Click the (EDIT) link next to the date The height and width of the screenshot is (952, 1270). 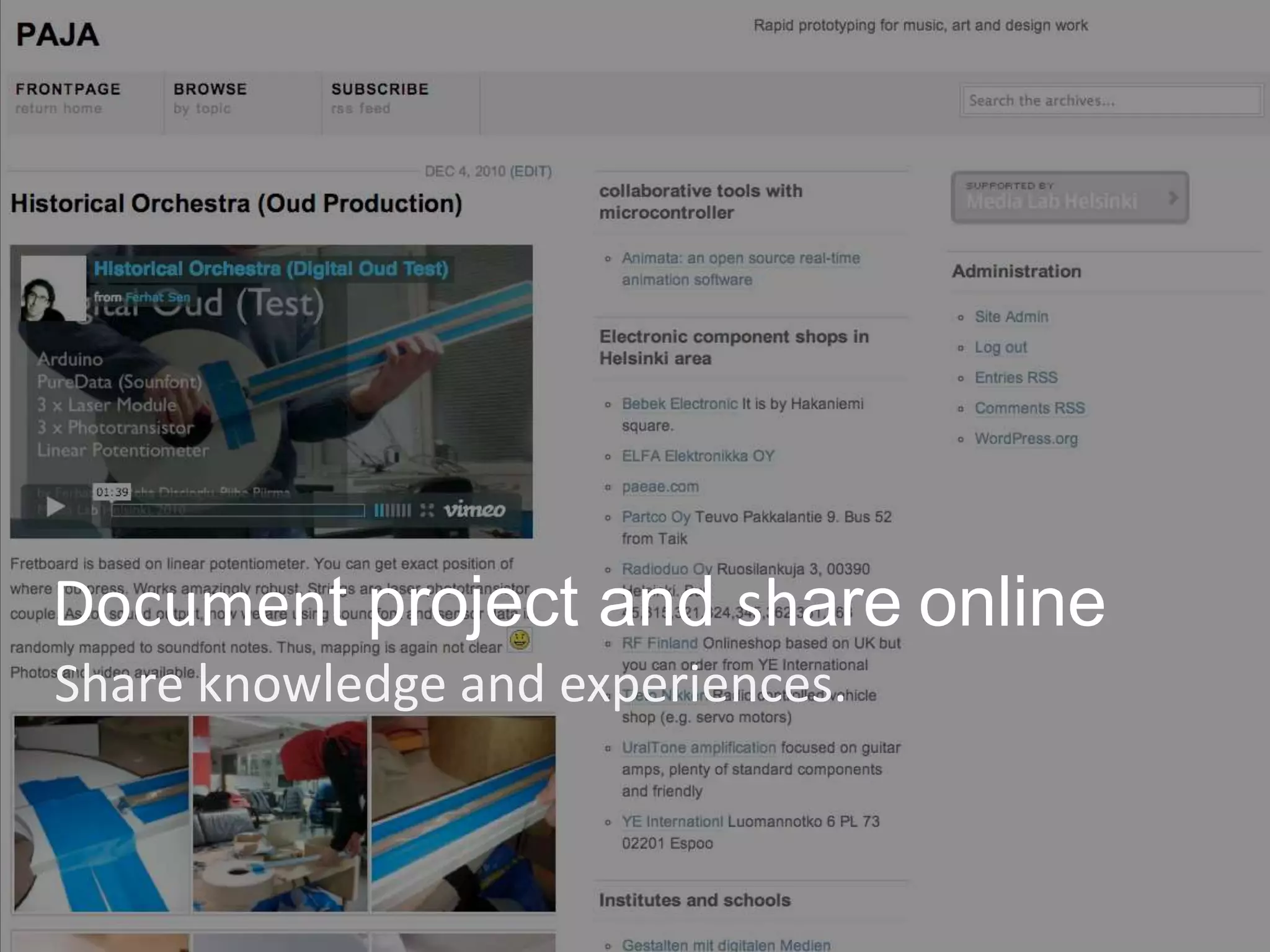click(531, 172)
